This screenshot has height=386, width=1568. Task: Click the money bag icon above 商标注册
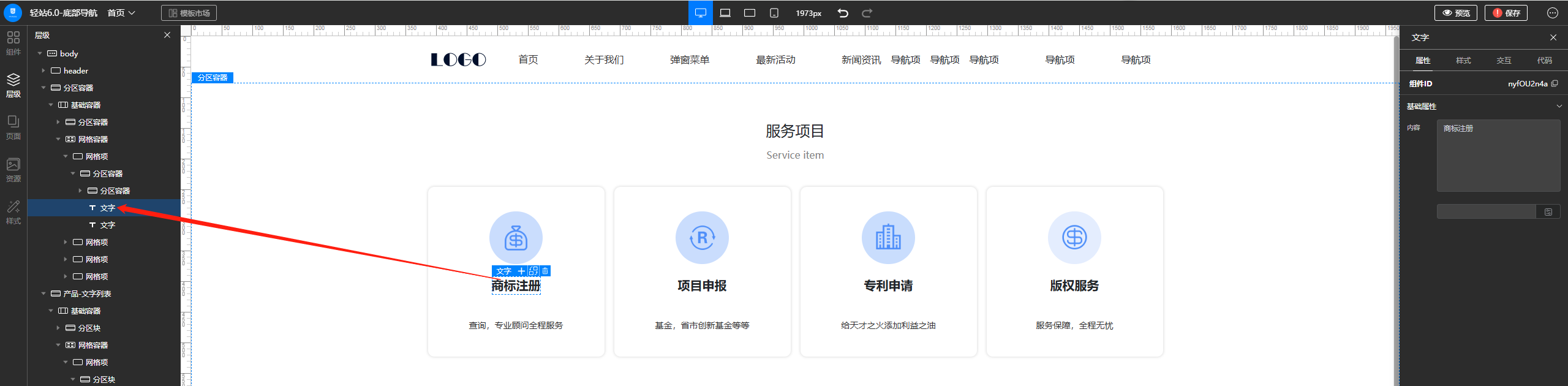point(516,238)
